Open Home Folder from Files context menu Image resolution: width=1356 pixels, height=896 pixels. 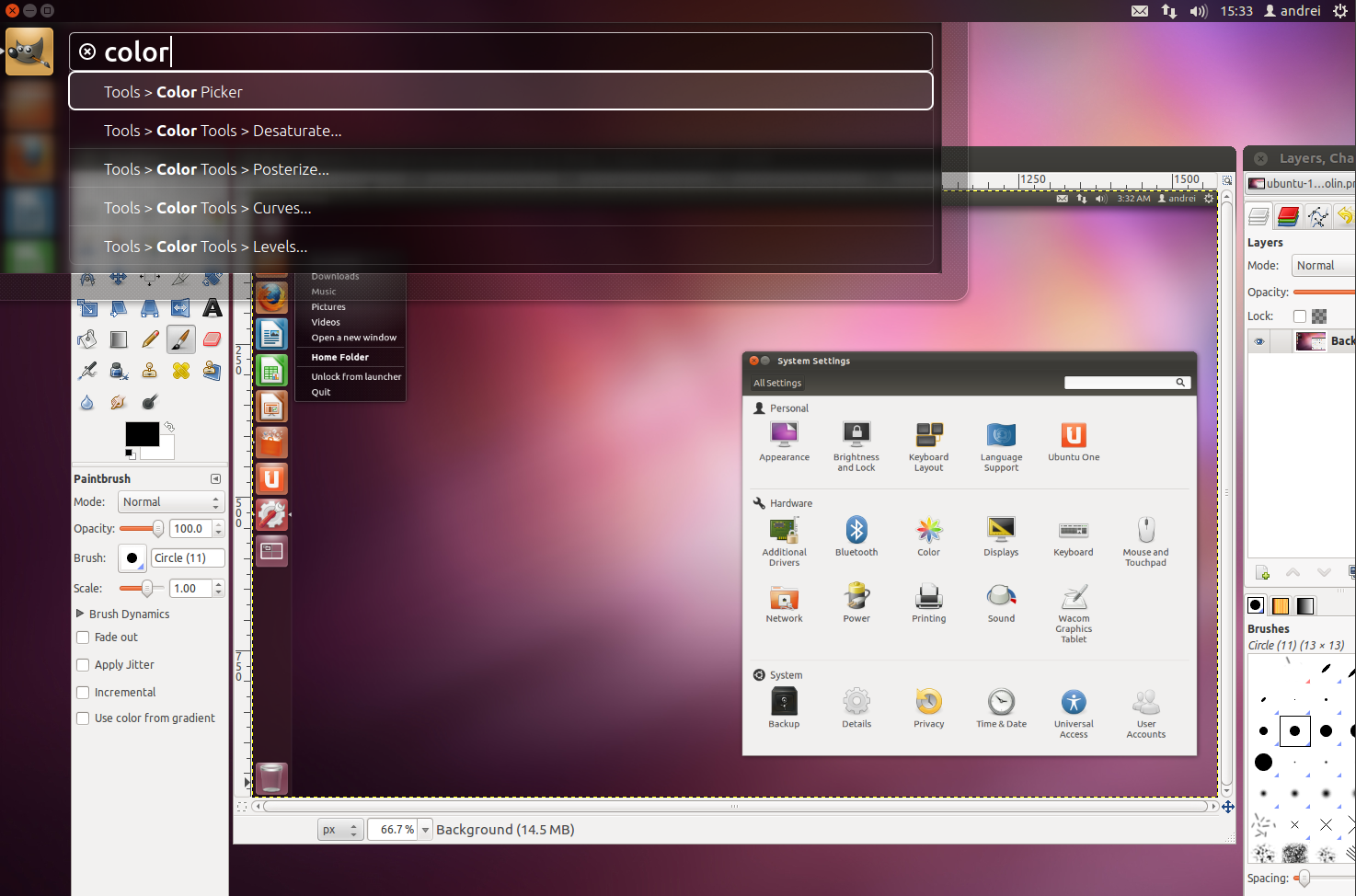coord(339,357)
